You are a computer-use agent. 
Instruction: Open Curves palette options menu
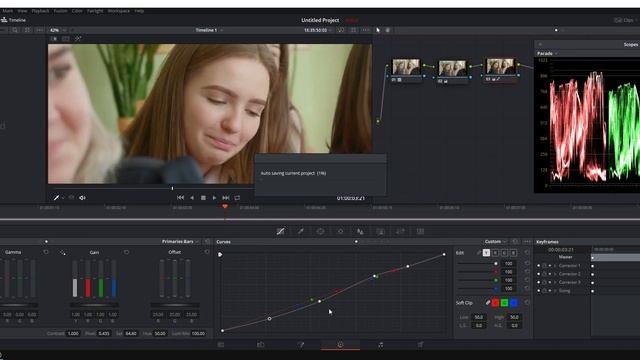(527, 242)
